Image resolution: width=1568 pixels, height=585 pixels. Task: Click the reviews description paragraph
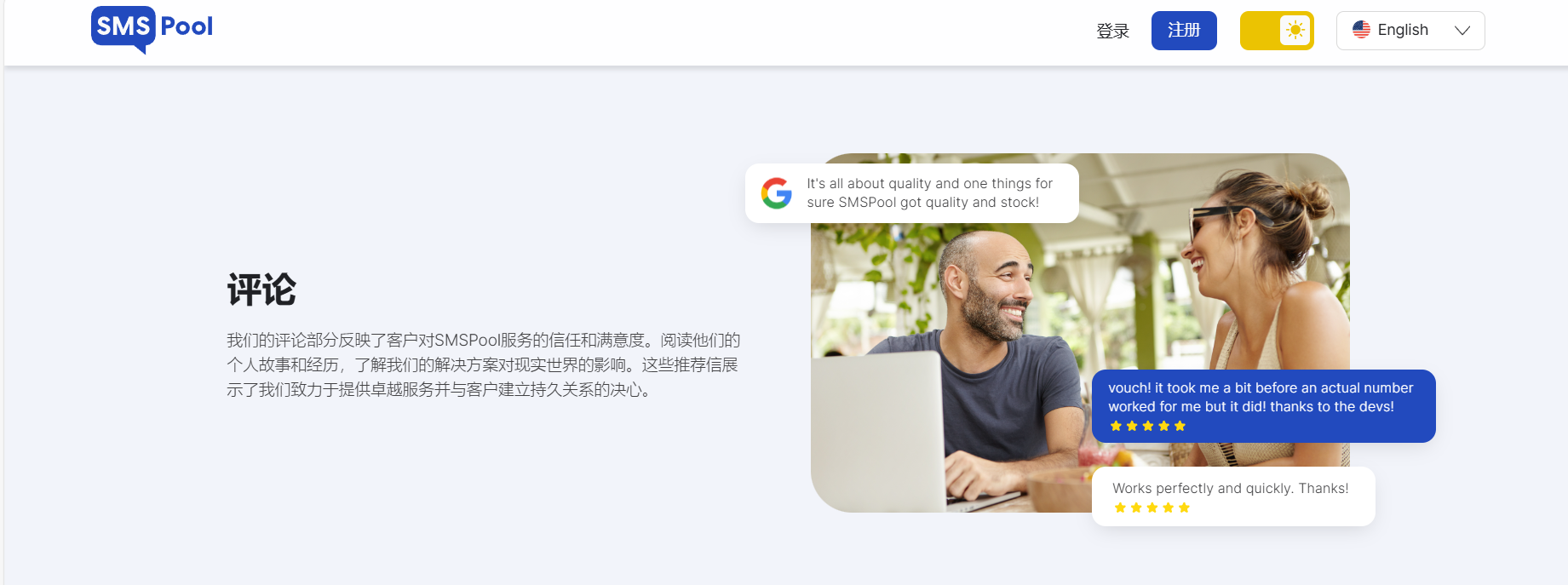click(x=483, y=365)
